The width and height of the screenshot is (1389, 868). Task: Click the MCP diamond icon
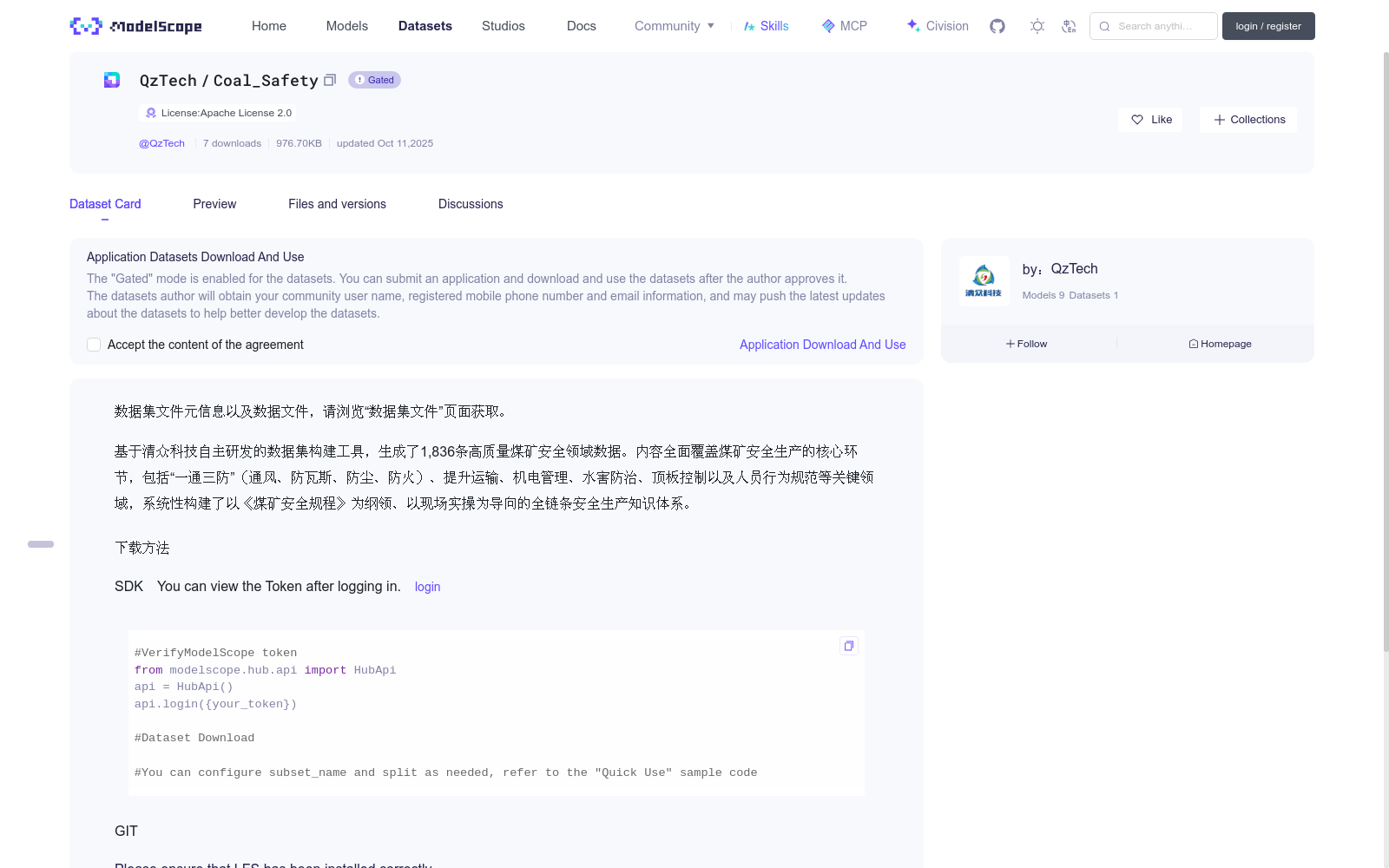click(828, 26)
